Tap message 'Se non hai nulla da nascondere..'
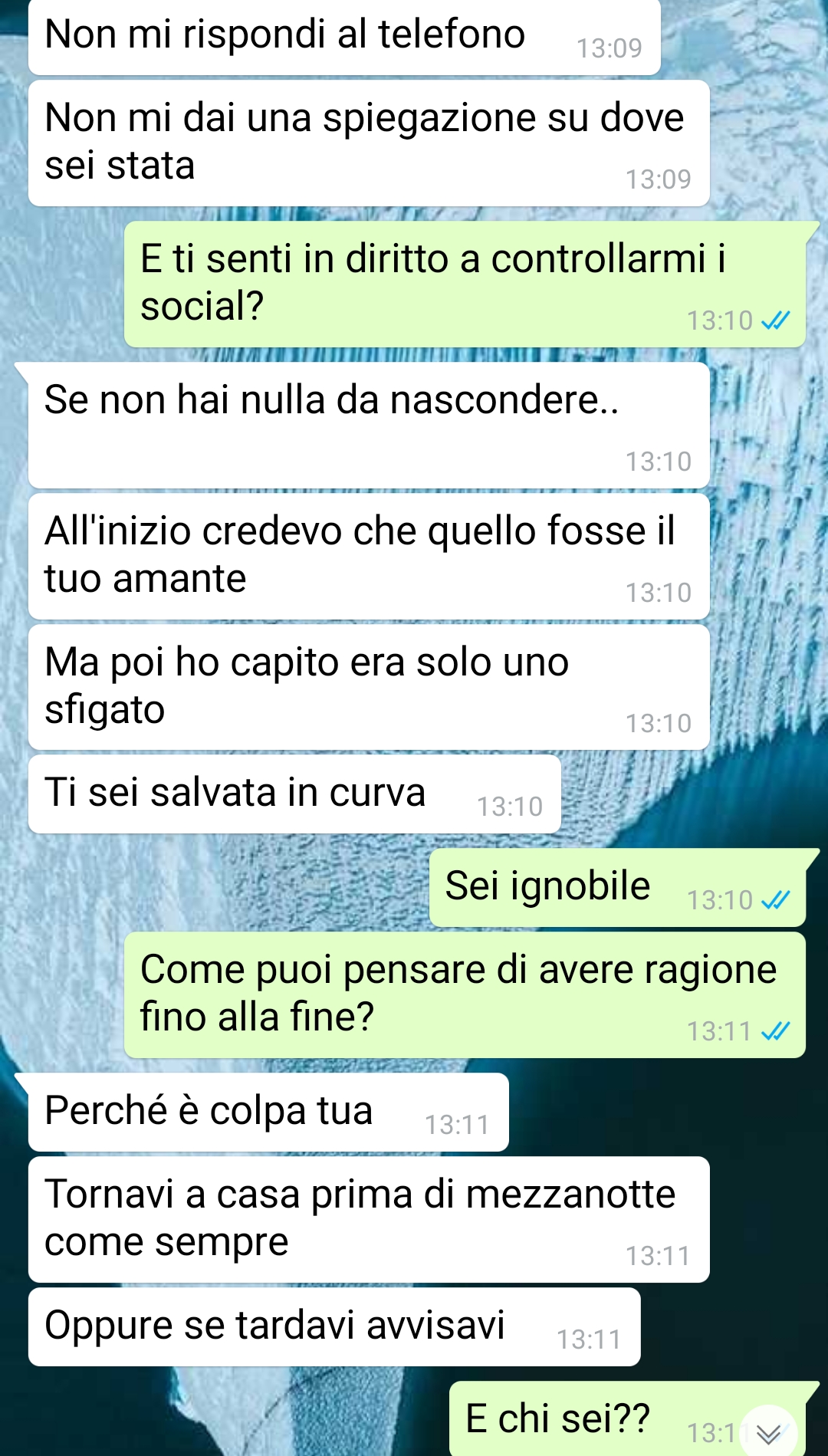Viewport: 828px width, 1456px height. pyautogui.click(x=369, y=426)
